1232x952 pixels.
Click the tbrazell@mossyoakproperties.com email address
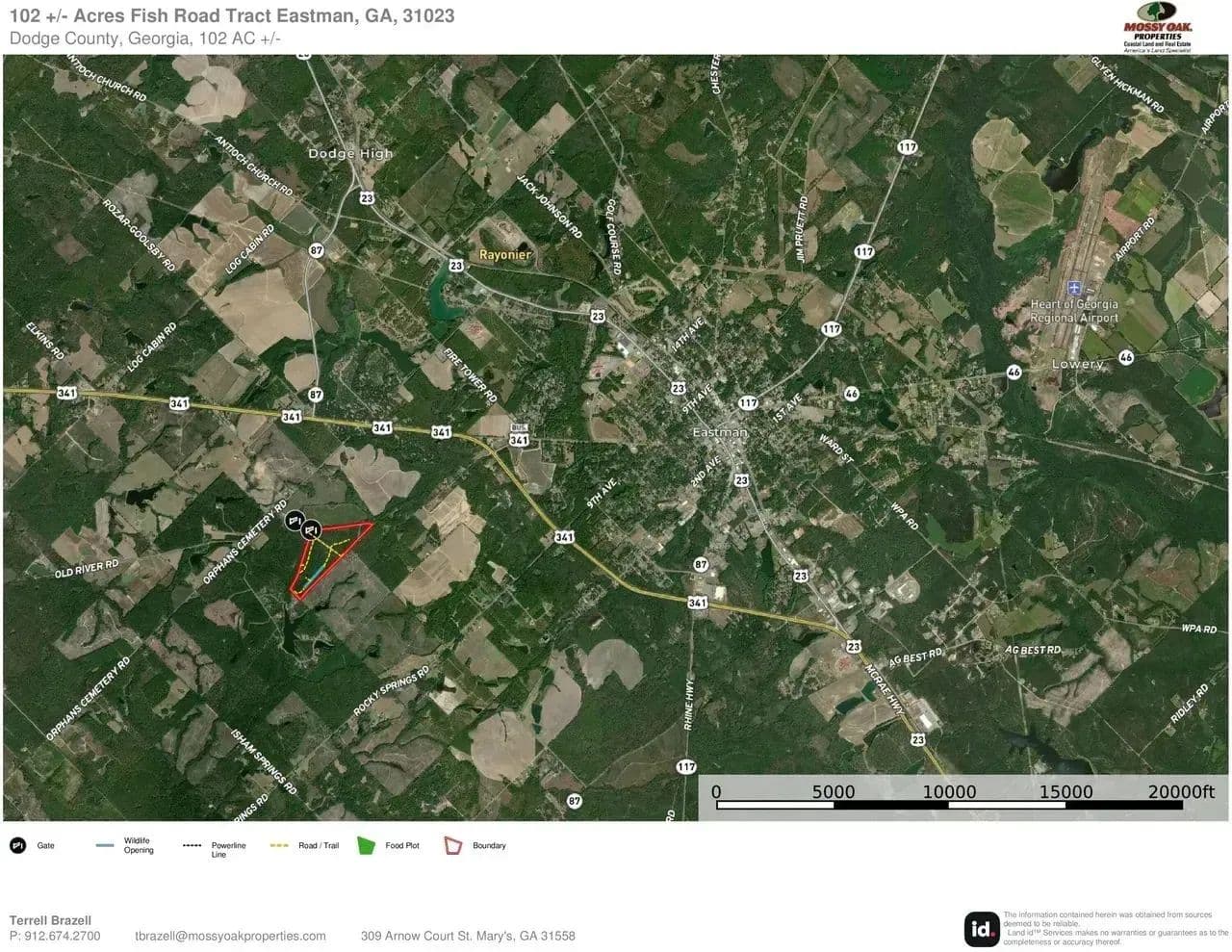(230, 936)
